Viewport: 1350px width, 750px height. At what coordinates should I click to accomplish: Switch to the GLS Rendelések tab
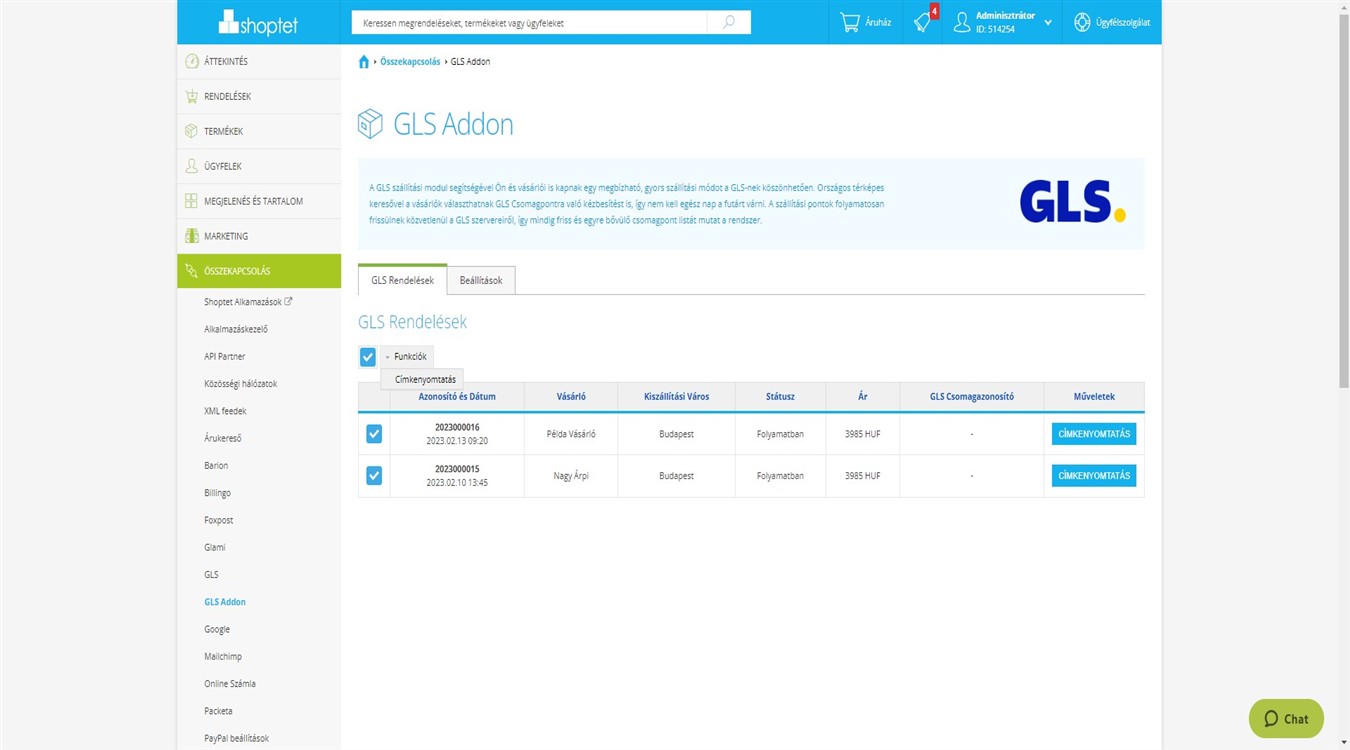point(402,281)
